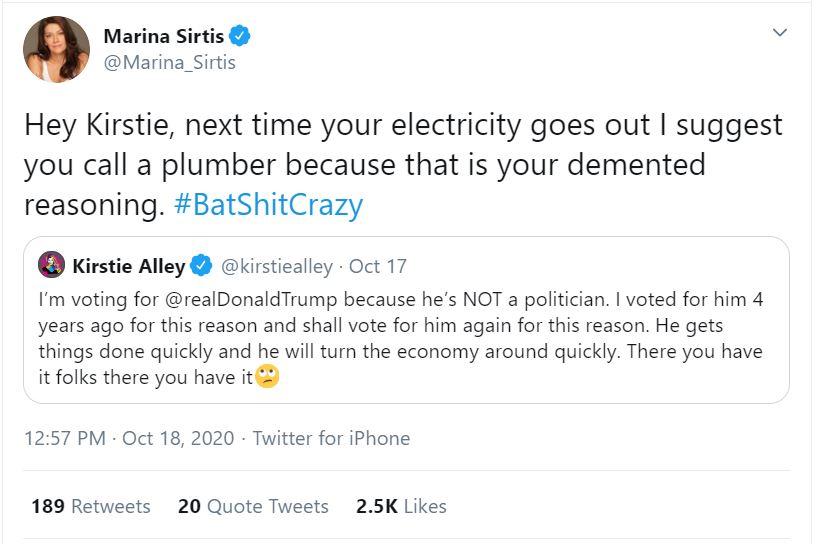Click the eye-roll emoji in quoted tweet
Image resolution: width=820 pixels, height=544 pixels.
point(266,377)
